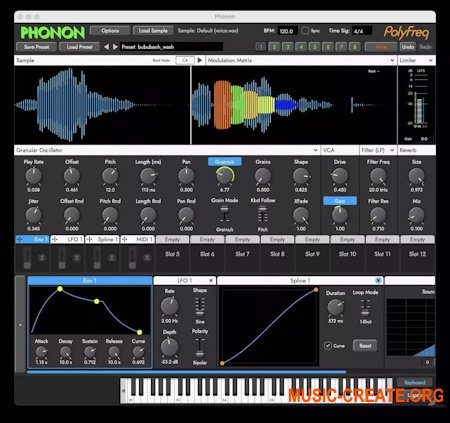Click the Spline 1 drag-handle cross icon
This screenshot has height=423, width=450.
click(x=90, y=239)
